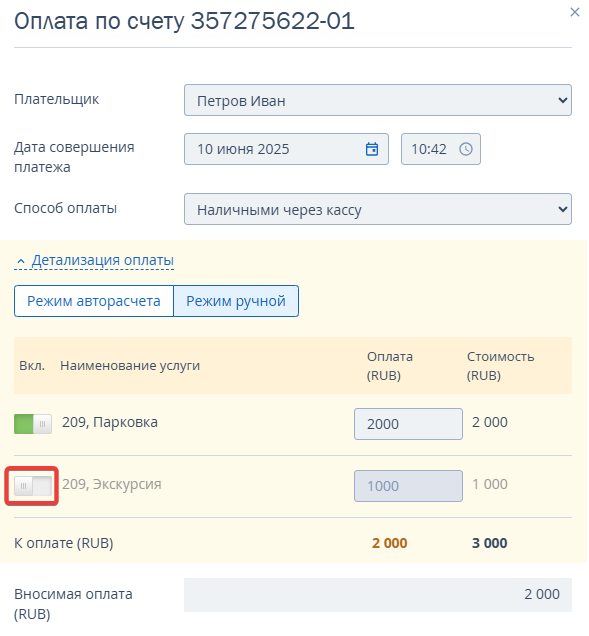
Task: Click the Вносимая оплата field showing 2 000
Action: click(378, 595)
